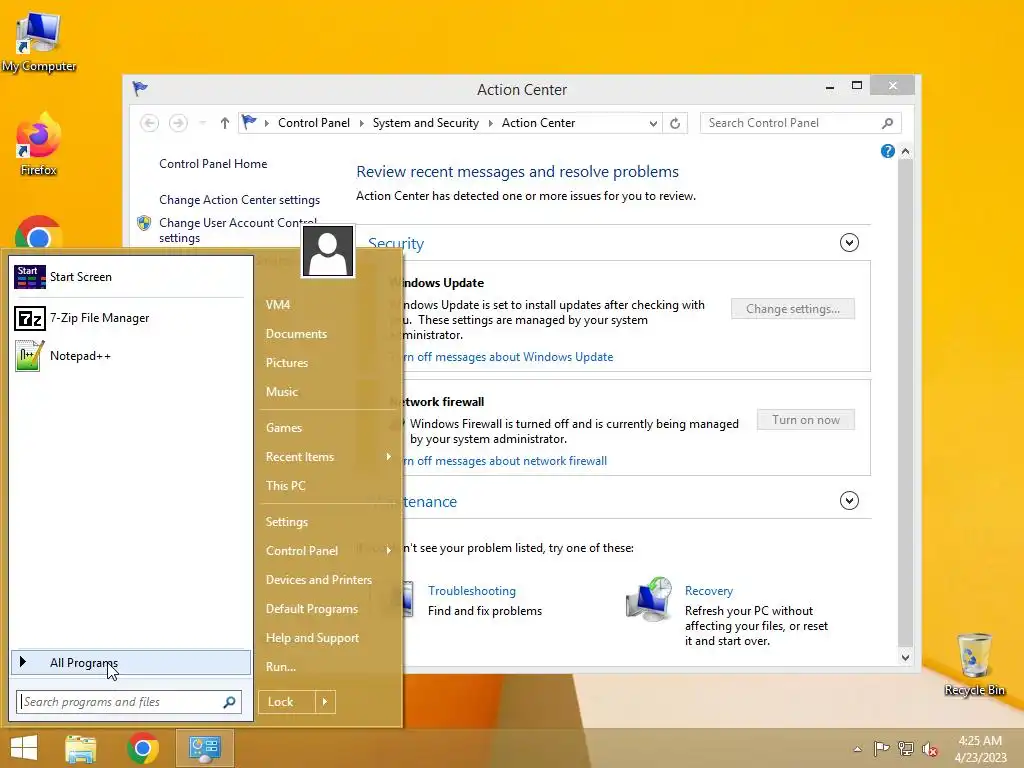
Task: Click Change settings... for Windows Update
Action: click(x=793, y=309)
